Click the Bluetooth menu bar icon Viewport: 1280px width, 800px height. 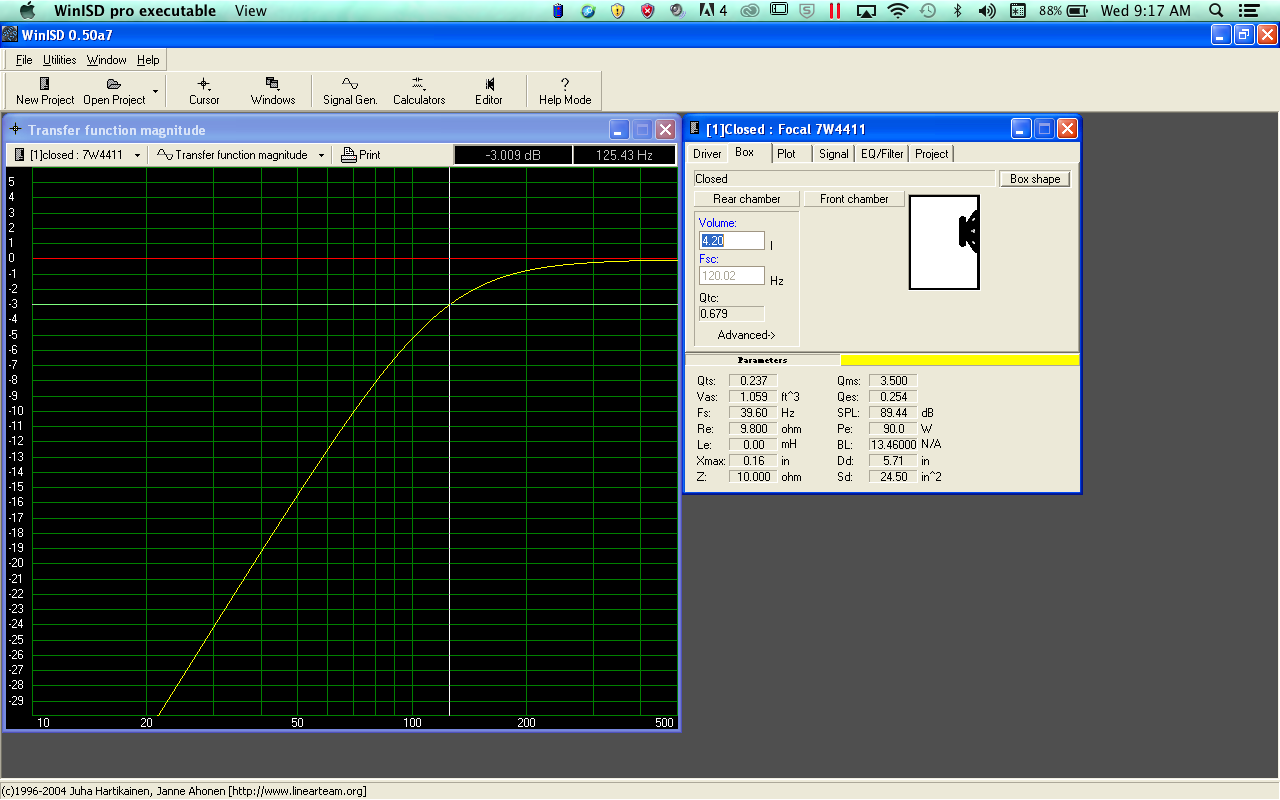[957, 11]
